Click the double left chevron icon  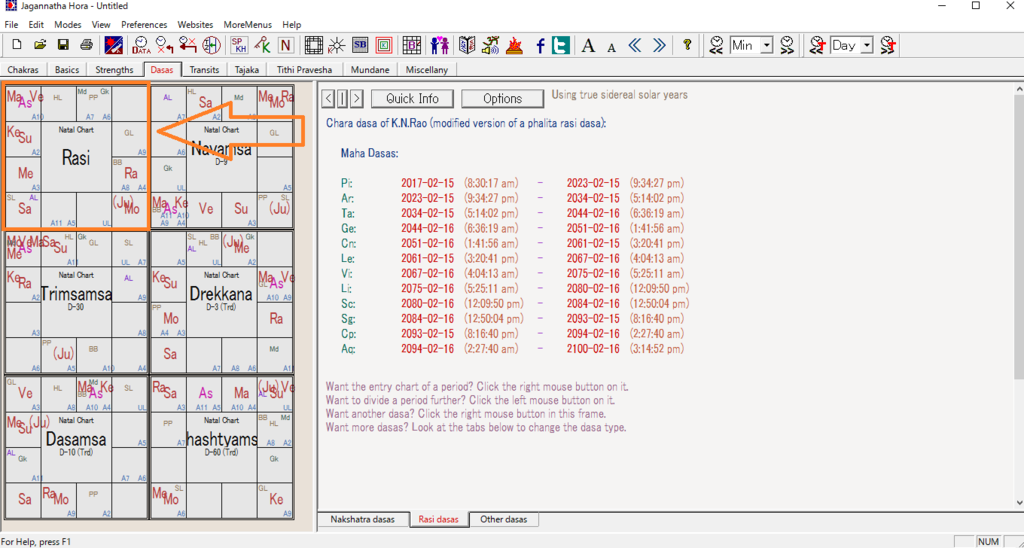pos(635,45)
